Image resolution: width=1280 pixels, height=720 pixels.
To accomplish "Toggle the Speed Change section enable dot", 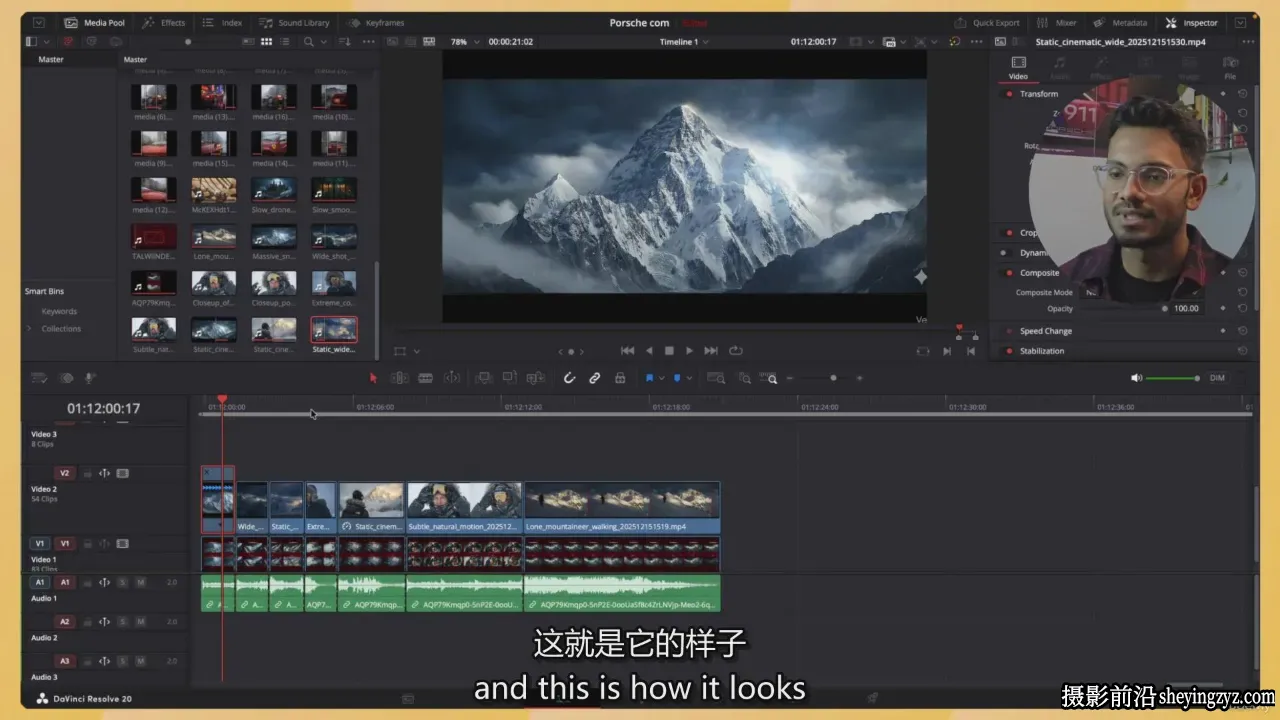I will tap(1009, 331).
